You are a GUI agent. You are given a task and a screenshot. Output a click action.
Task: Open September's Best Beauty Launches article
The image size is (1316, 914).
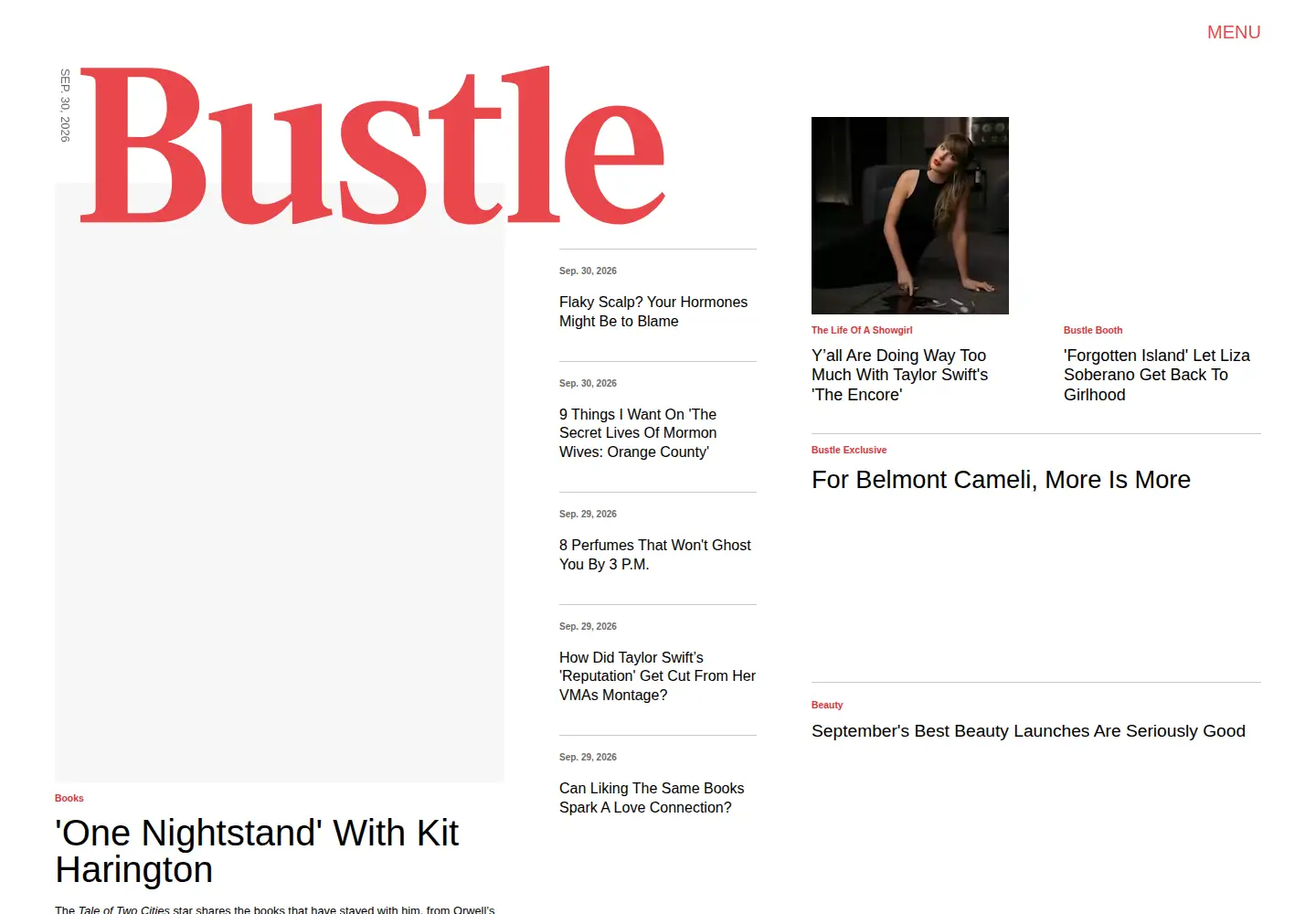pyautogui.click(x=1028, y=731)
